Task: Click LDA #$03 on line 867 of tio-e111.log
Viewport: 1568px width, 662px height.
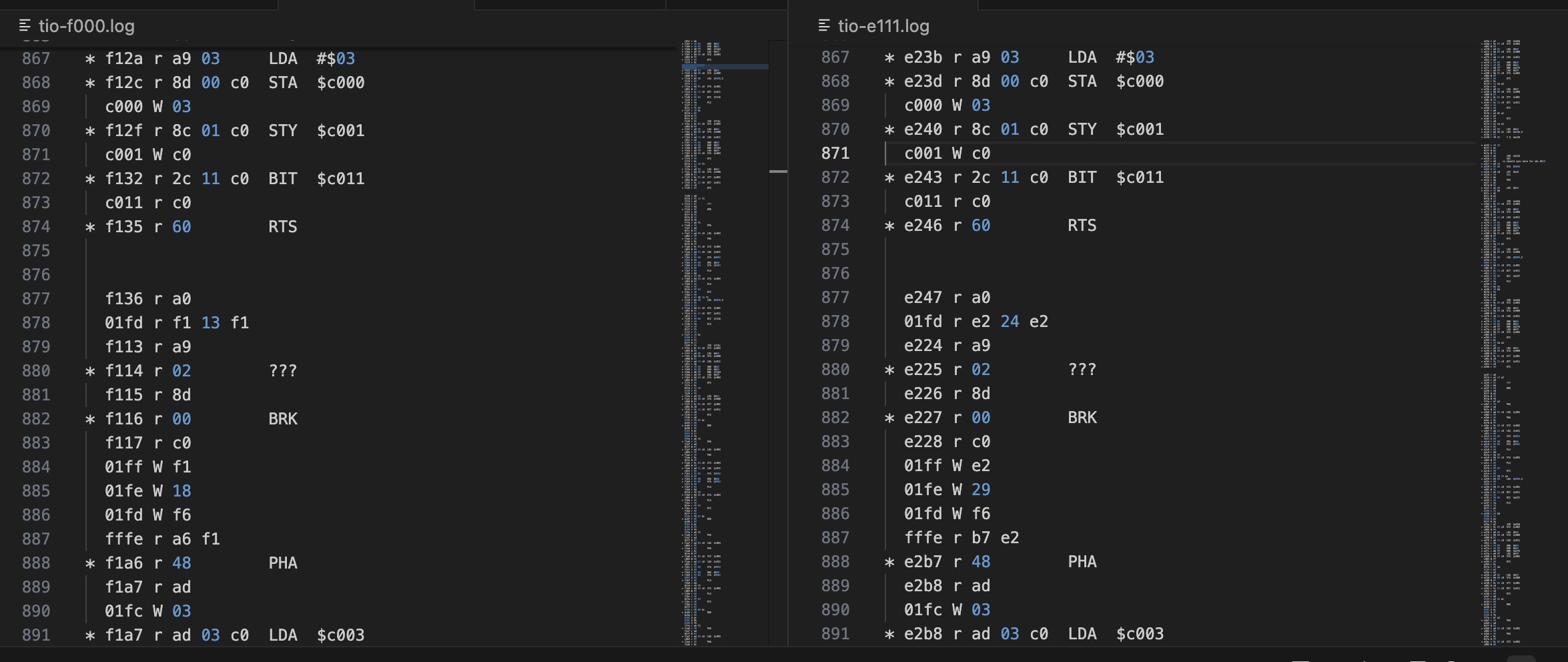Action: (x=1110, y=57)
